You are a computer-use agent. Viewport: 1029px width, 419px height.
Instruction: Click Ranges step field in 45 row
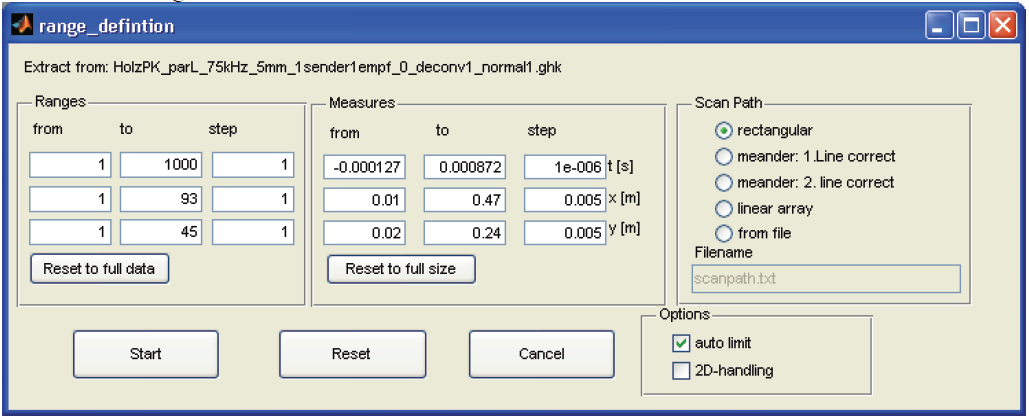click(253, 232)
